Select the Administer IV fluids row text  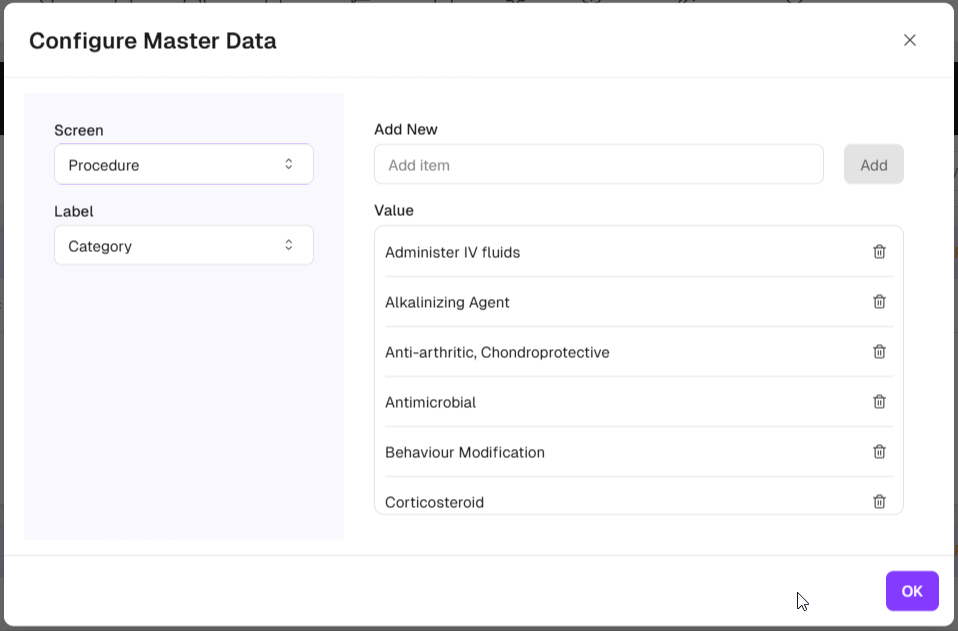[x=452, y=253]
